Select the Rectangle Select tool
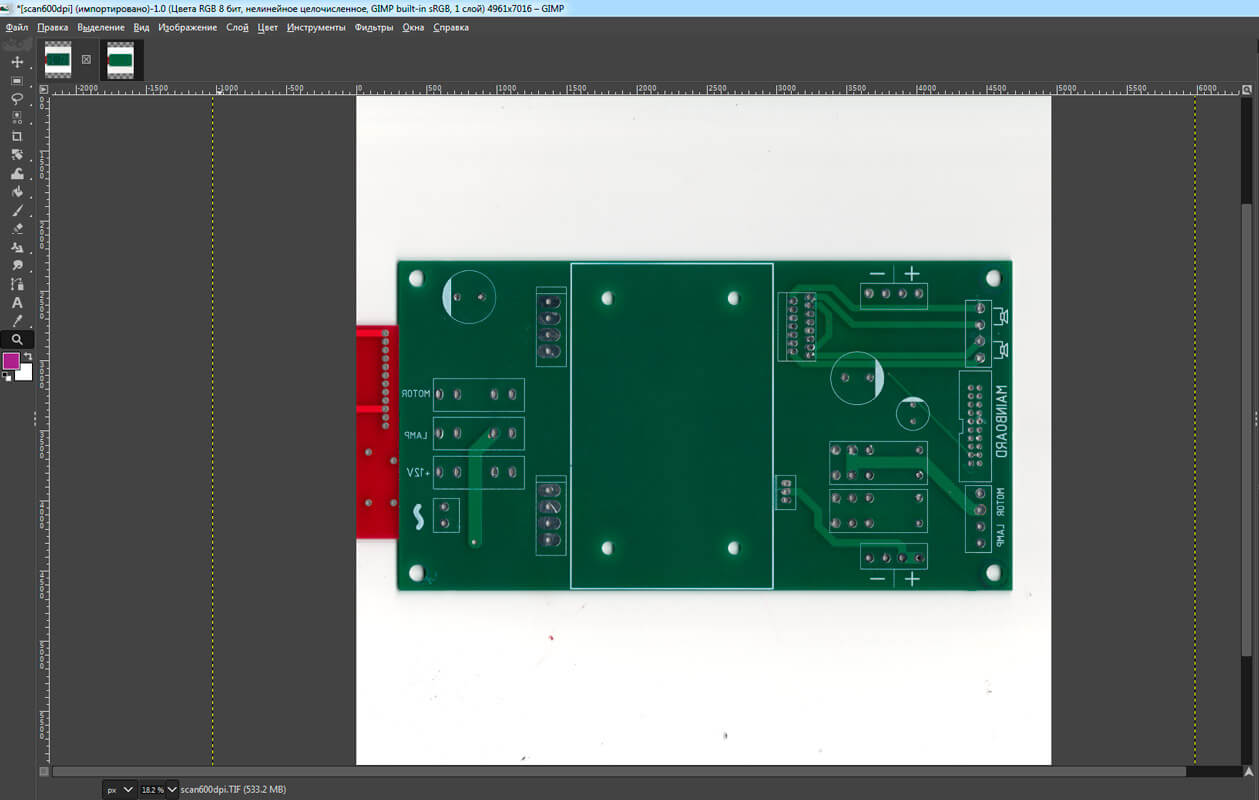This screenshot has width=1259, height=800. (x=17, y=81)
